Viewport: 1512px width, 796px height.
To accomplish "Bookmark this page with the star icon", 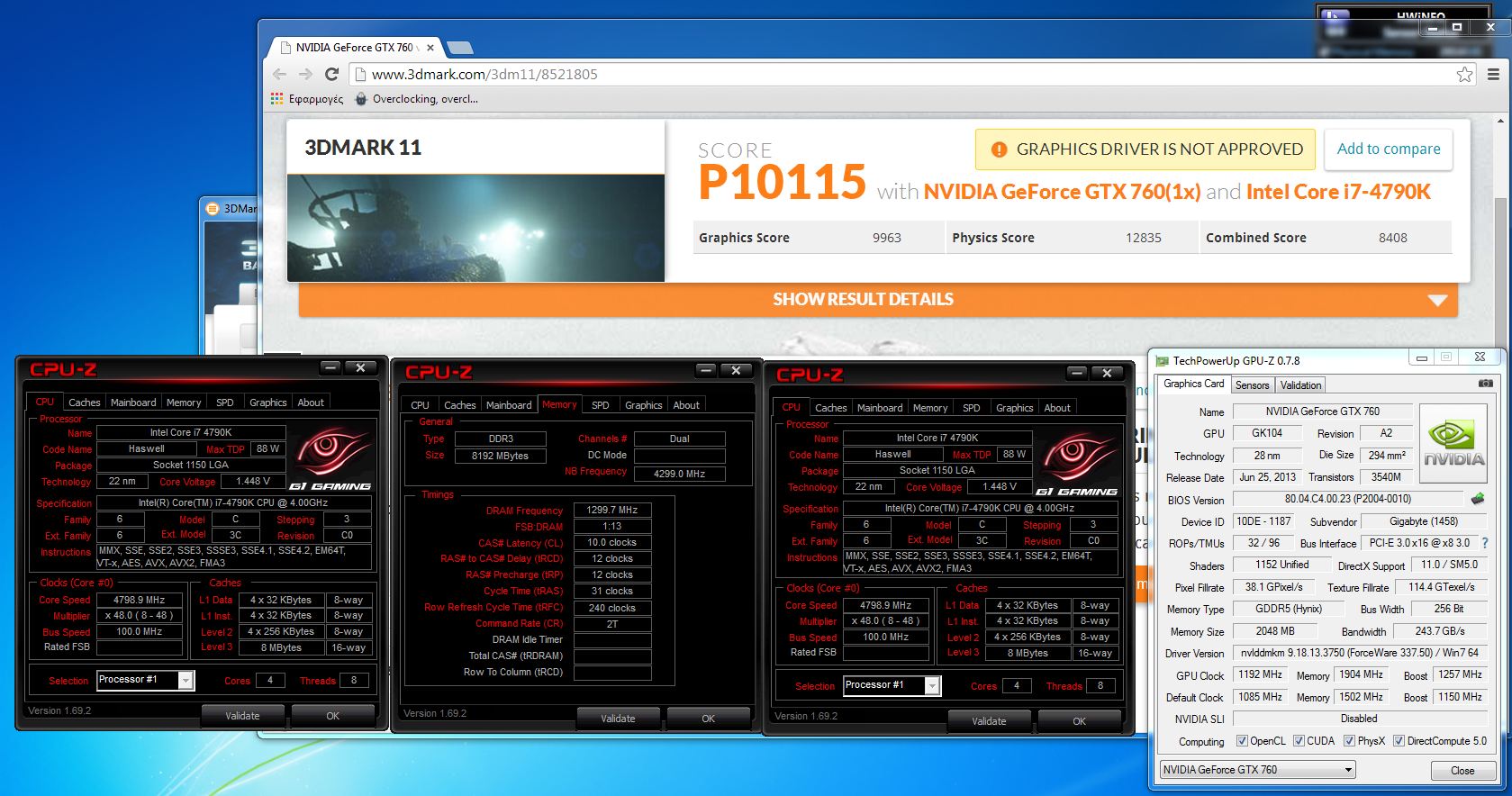I will coord(1465,75).
